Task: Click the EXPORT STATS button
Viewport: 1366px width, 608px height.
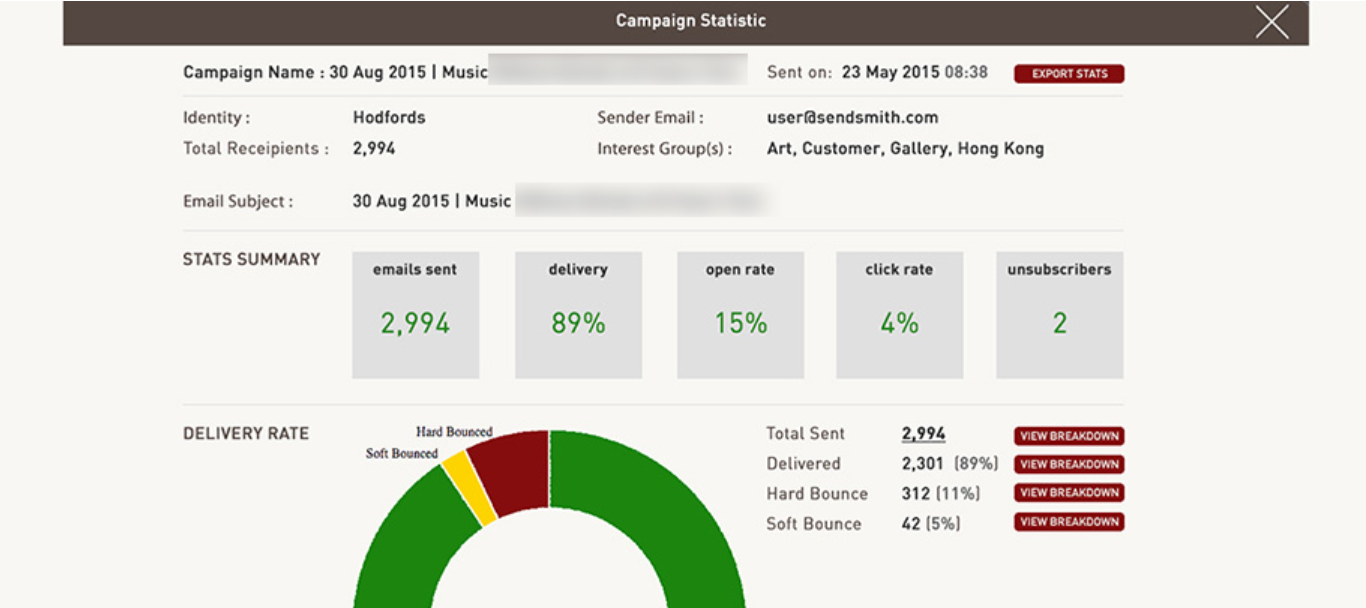Action: 1070,73
